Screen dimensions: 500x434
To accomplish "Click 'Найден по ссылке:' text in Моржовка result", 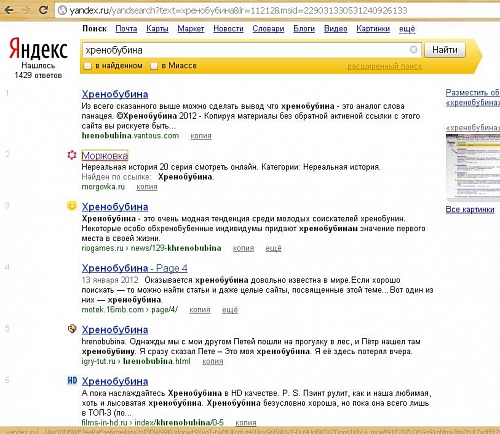I will click(116, 177).
